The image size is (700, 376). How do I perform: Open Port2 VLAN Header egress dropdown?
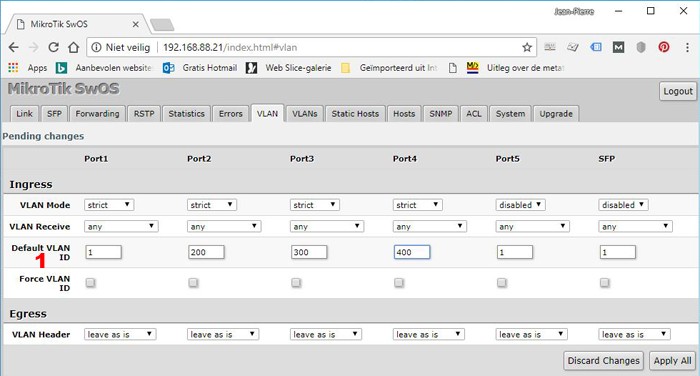pos(223,334)
